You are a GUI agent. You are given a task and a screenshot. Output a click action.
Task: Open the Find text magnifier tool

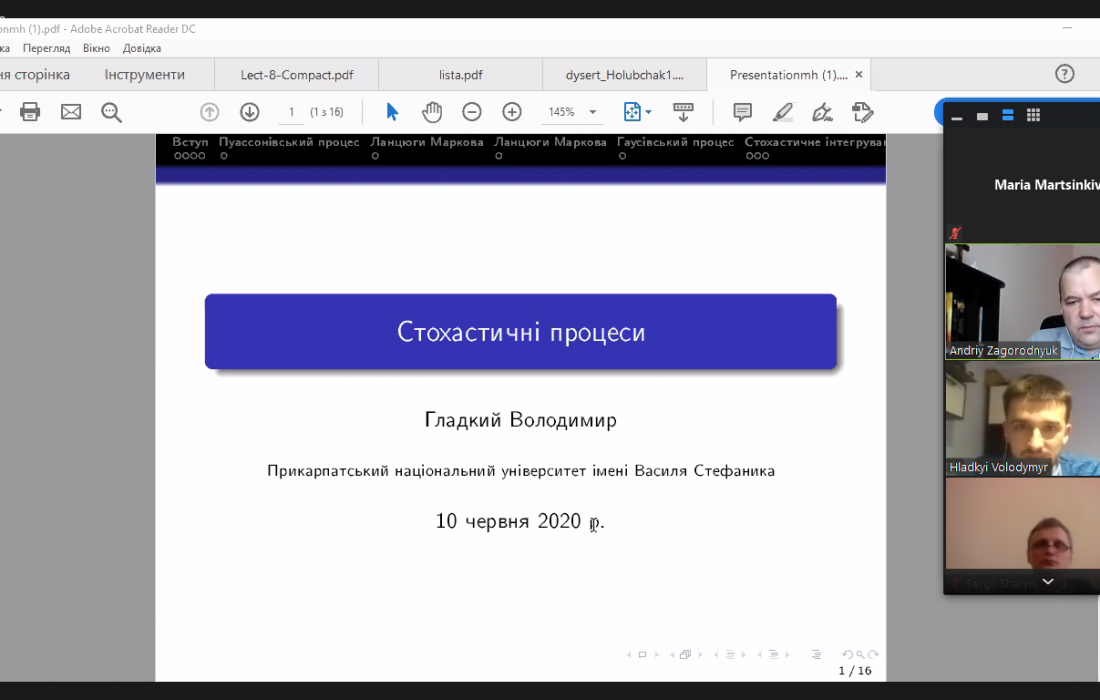pyautogui.click(x=111, y=112)
